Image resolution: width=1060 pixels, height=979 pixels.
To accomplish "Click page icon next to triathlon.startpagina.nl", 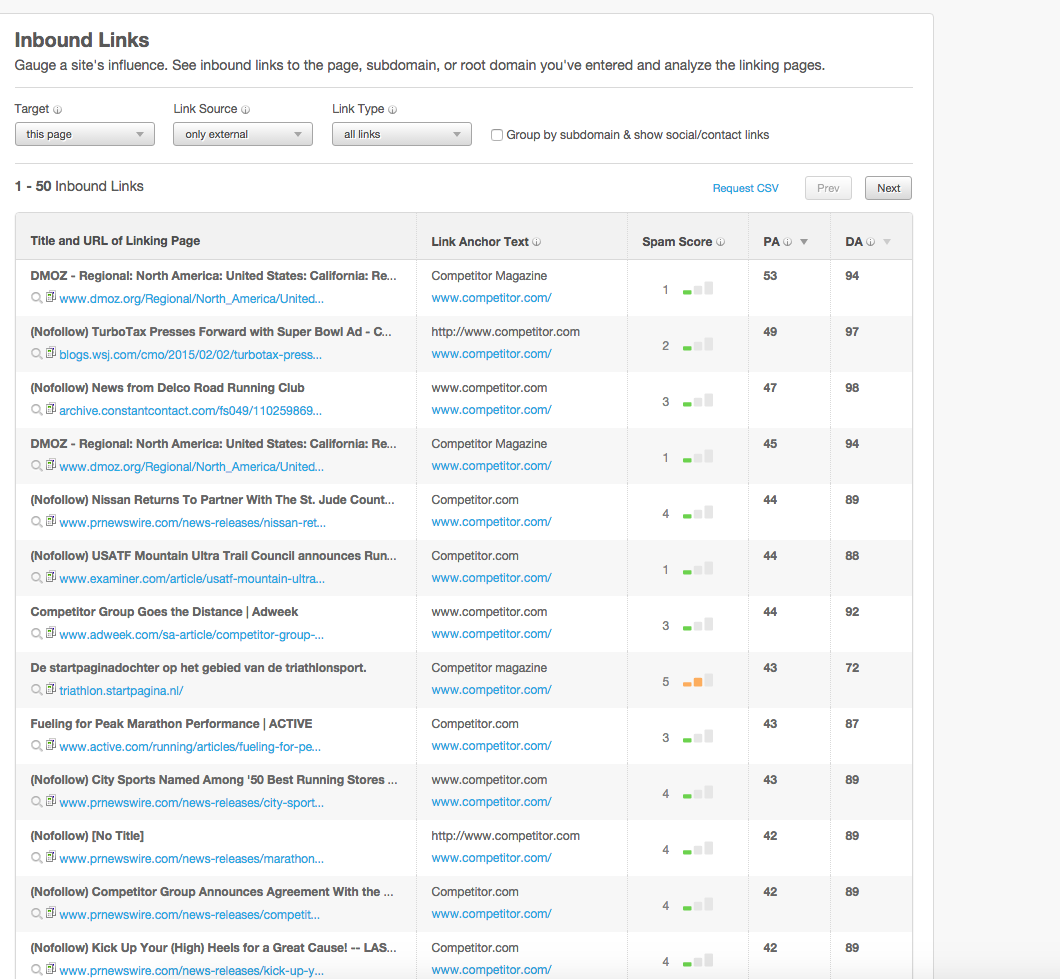I will [x=50, y=689].
